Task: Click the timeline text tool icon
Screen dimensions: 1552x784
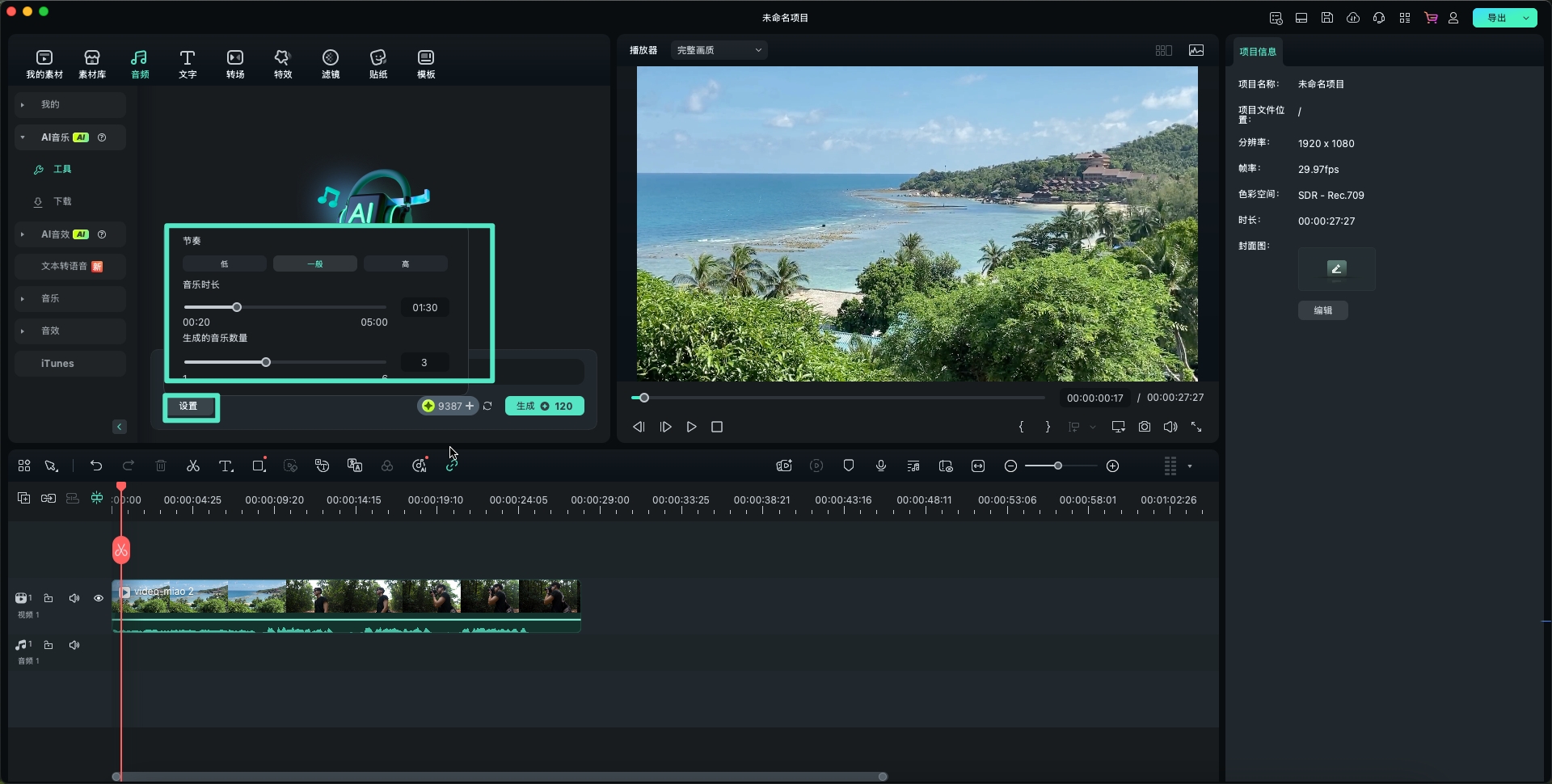Action: coord(226,466)
